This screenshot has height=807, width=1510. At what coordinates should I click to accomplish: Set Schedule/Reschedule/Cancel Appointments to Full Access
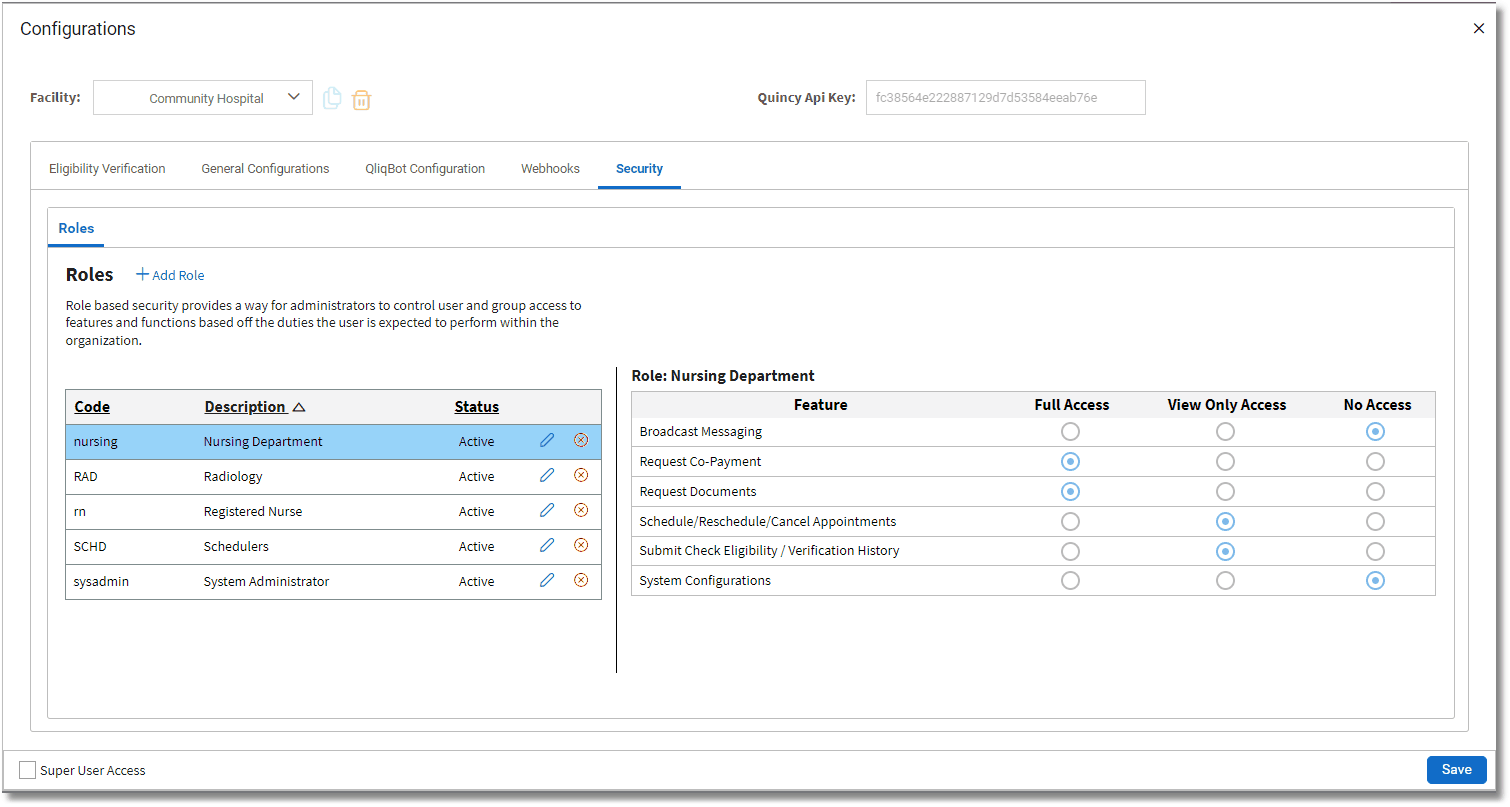click(x=1071, y=522)
